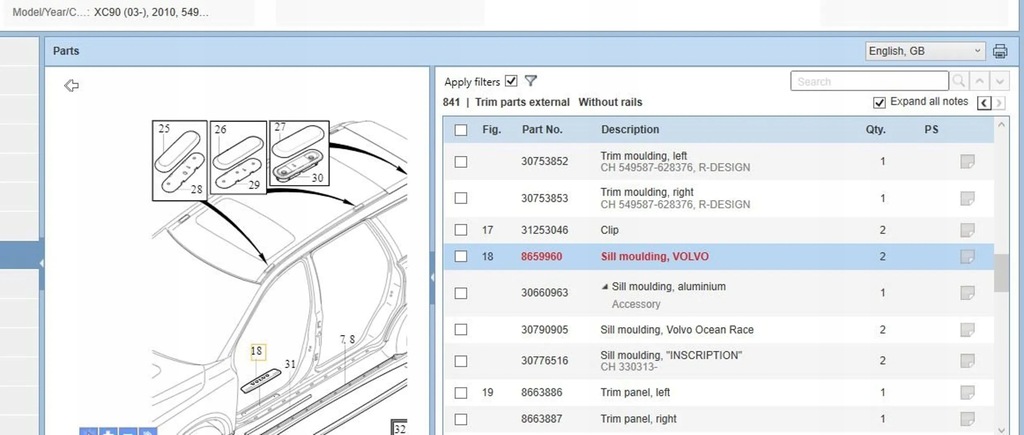Click part number 8659960
Viewport: 1024px width, 435px height.
pos(541,257)
